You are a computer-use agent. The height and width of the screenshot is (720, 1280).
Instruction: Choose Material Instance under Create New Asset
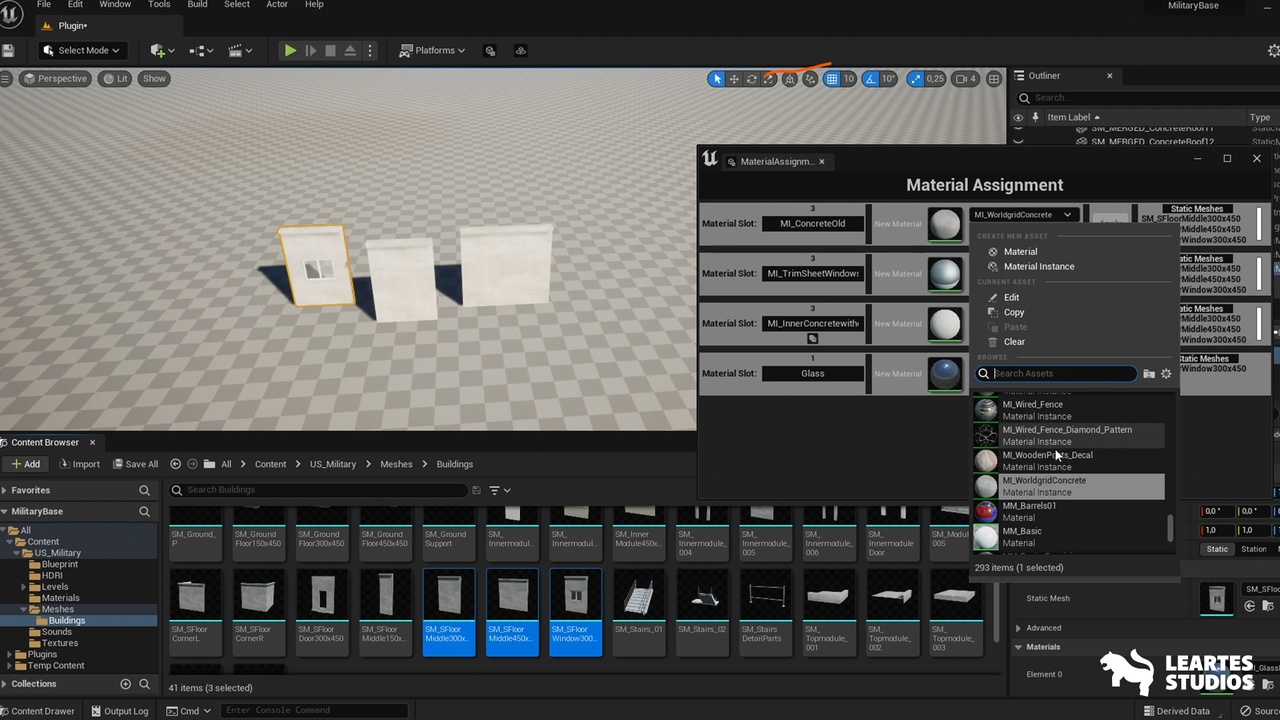(x=1039, y=267)
